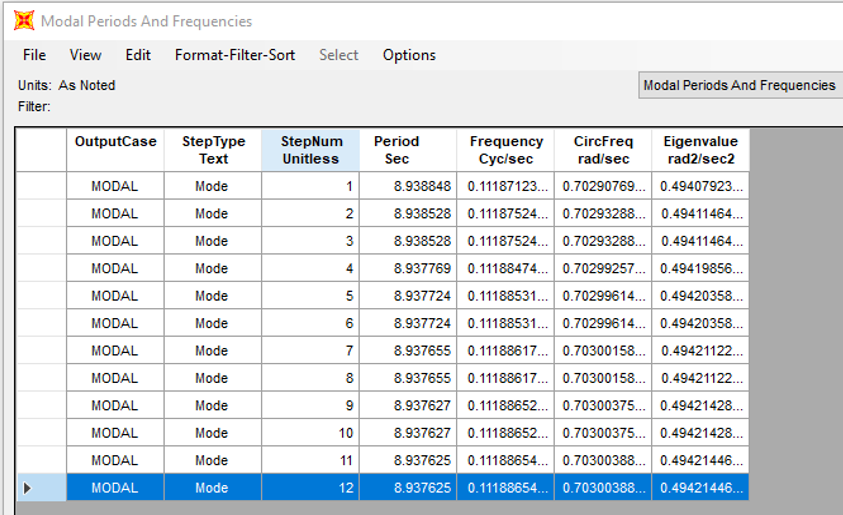The width and height of the screenshot is (843, 515).
Task: Click the StepType Text column header
Action: pos(213,150)
